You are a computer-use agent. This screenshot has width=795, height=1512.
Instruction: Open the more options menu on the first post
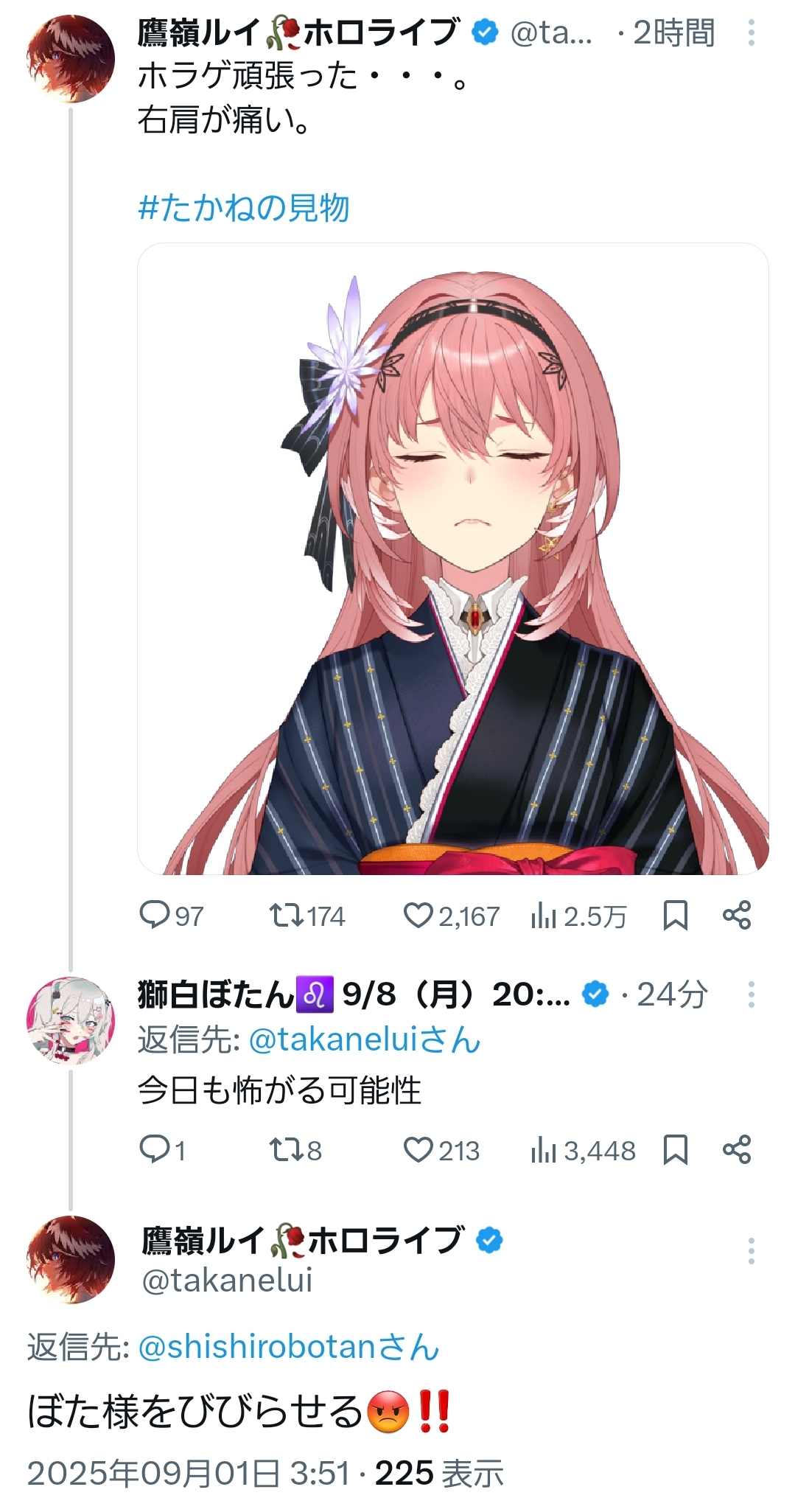click(751, 33)
